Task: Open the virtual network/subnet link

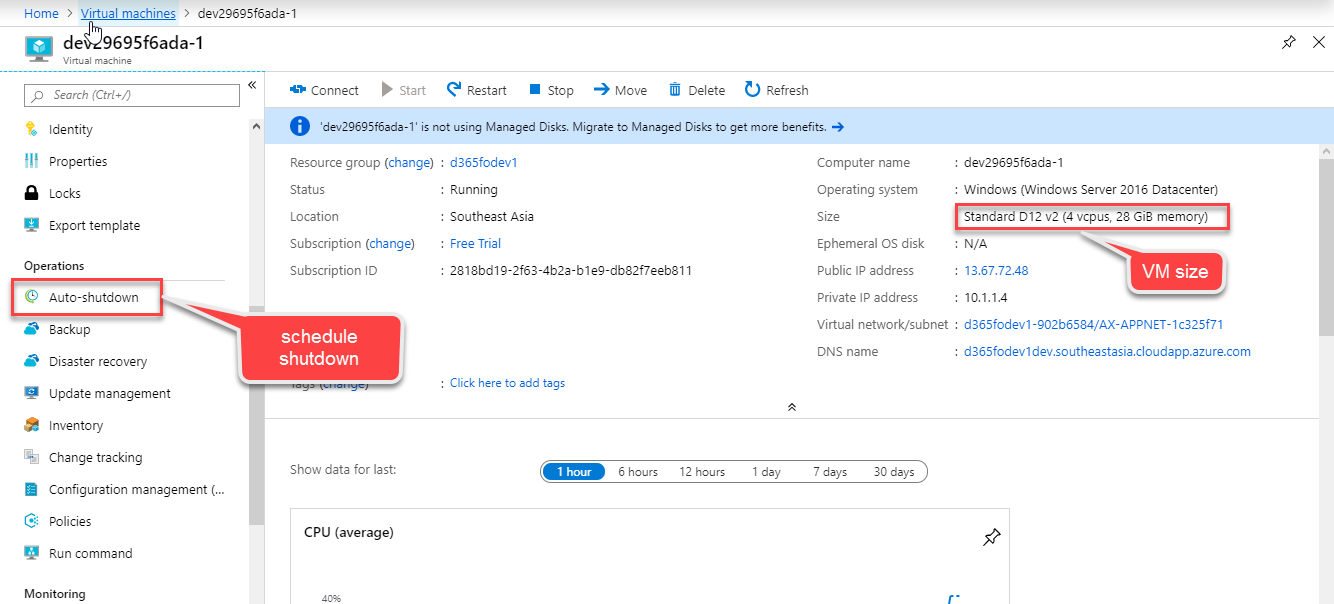Action: [1094, 324]
